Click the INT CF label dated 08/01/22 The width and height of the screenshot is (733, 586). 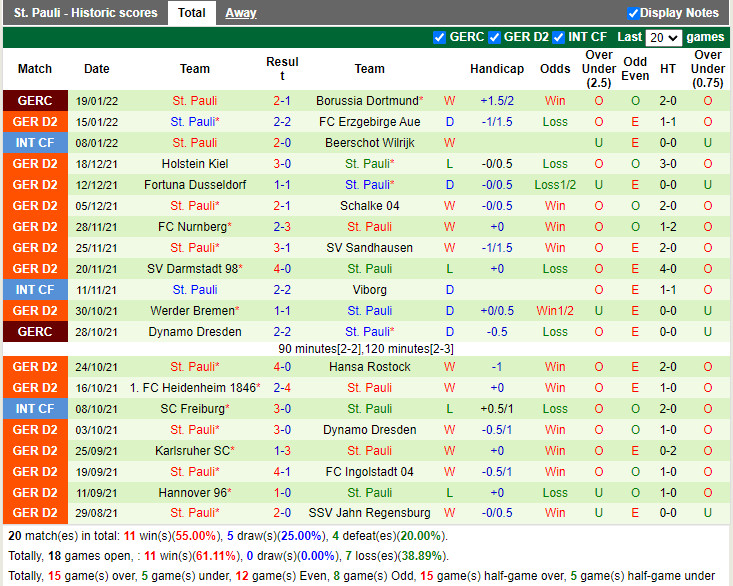tap(35, 143)
